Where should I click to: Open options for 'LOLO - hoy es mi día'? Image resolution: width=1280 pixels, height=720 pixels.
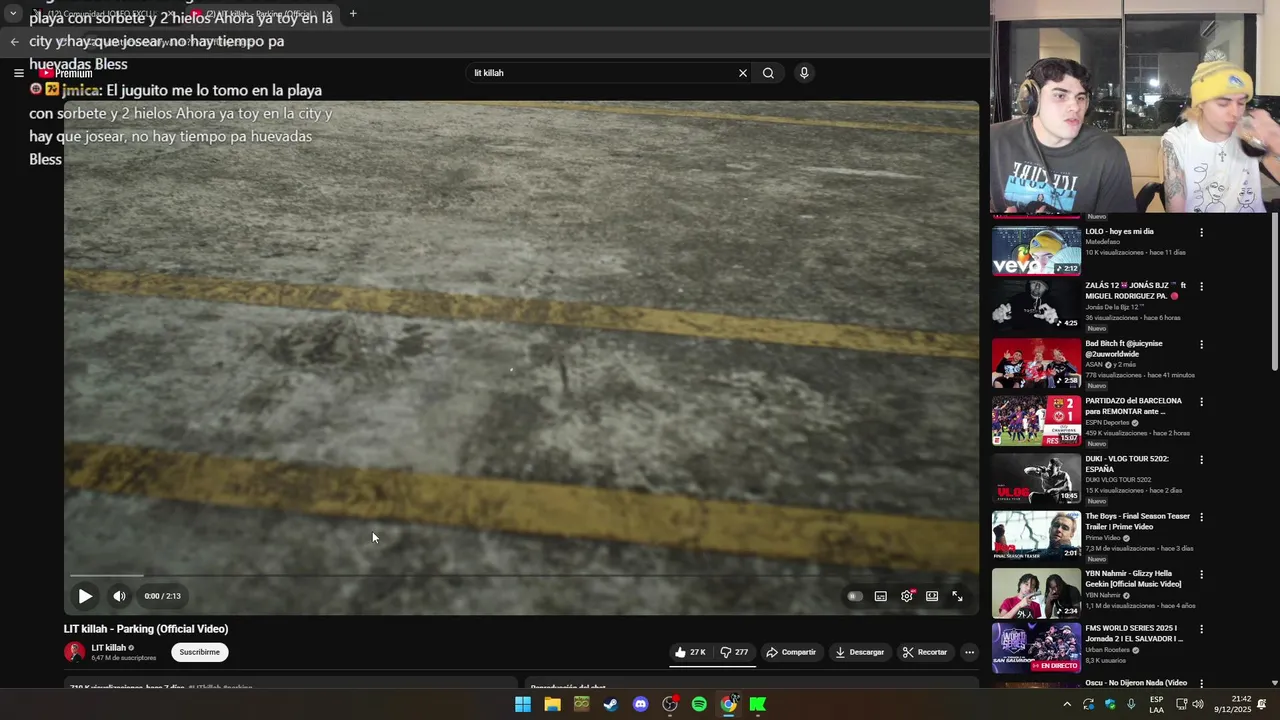pyautogui.click(x=1201, y=232)
